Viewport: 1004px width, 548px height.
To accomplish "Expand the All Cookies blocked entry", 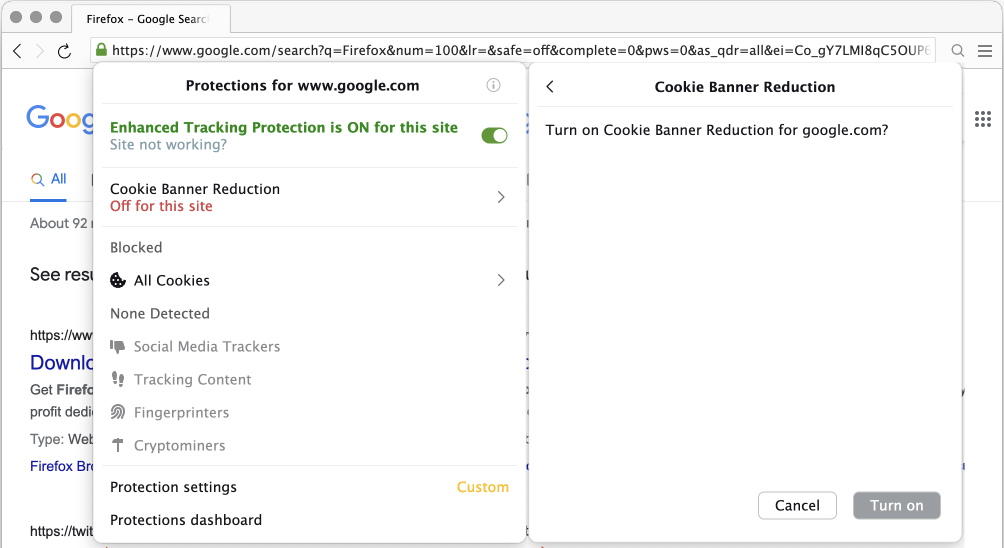I will pos(310,280).
